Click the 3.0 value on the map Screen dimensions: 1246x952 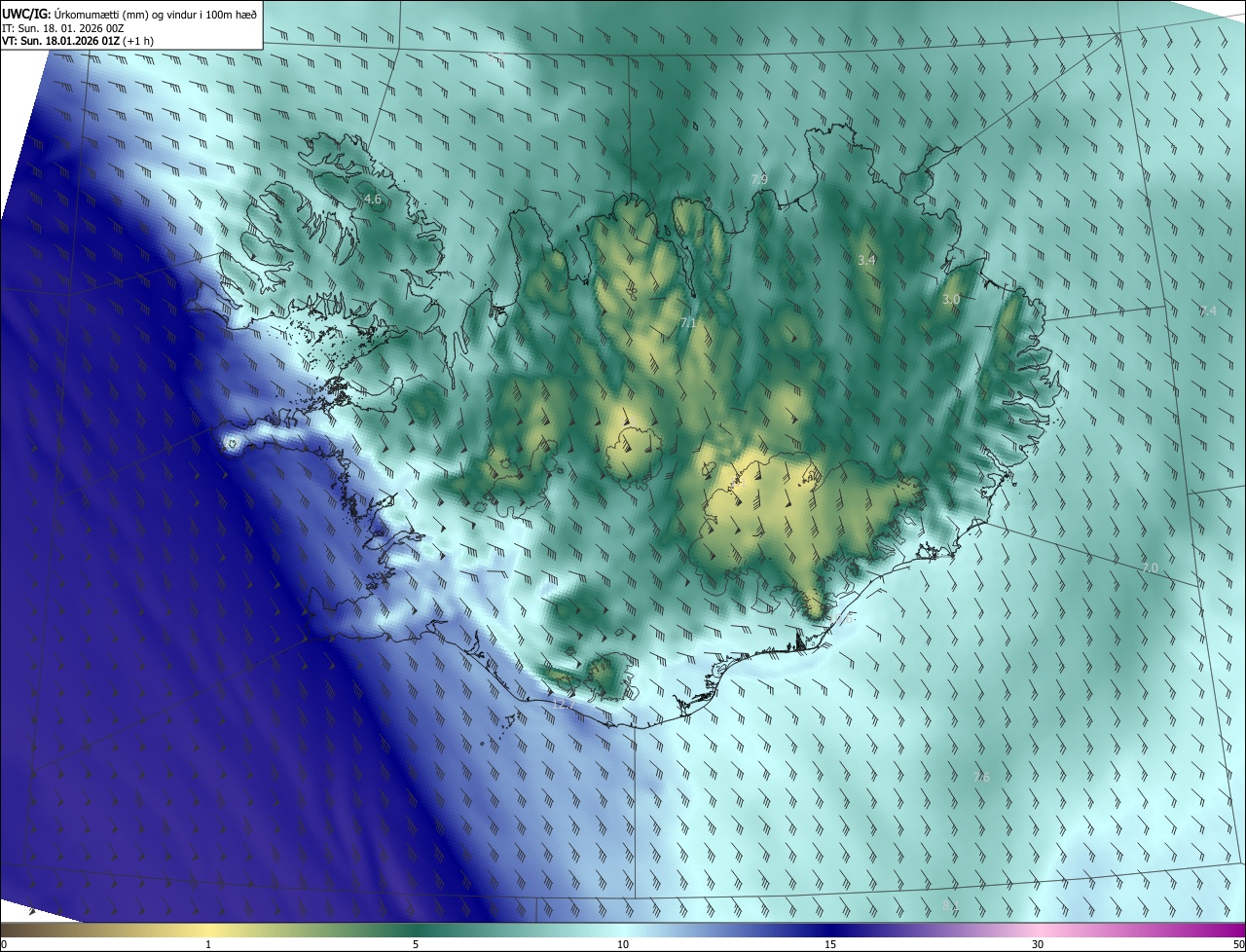click(951, 300)
